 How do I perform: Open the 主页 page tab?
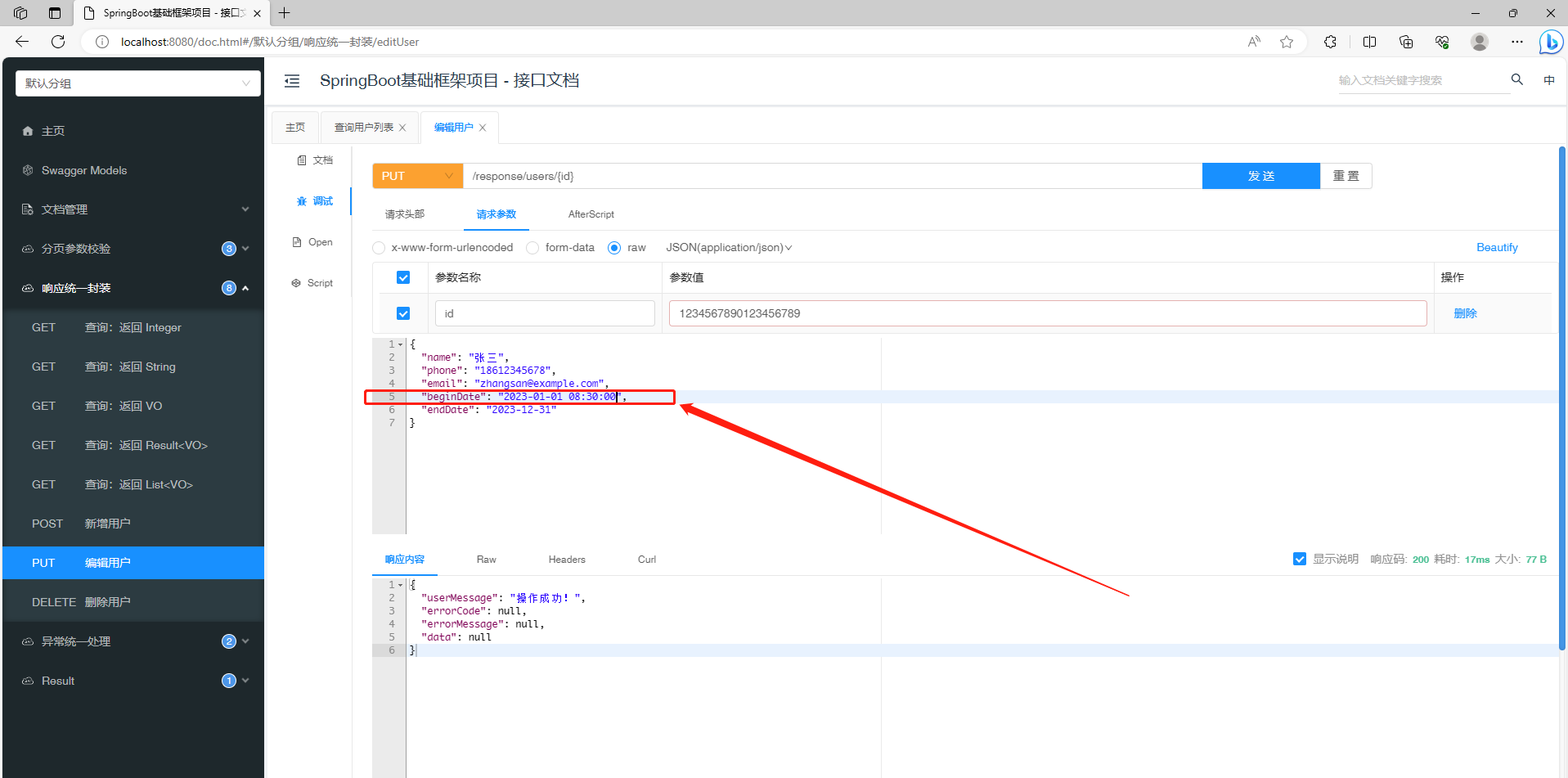pos(295,128)
